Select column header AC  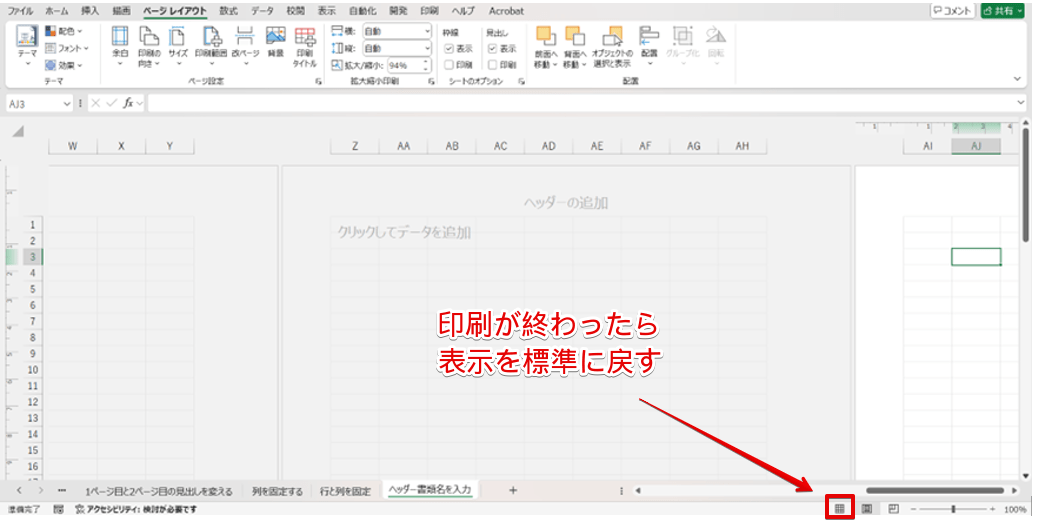pyautogui.click(x=501, y=146)
